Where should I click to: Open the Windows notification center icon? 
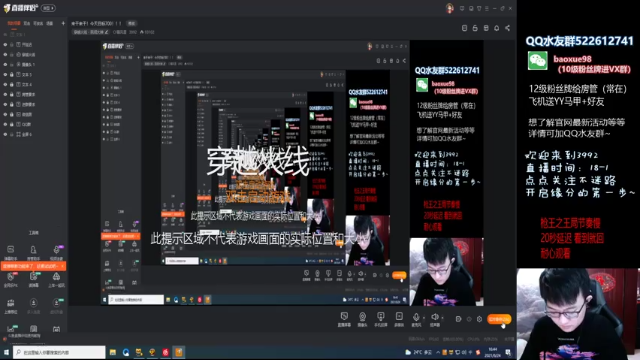click(508, 352)
